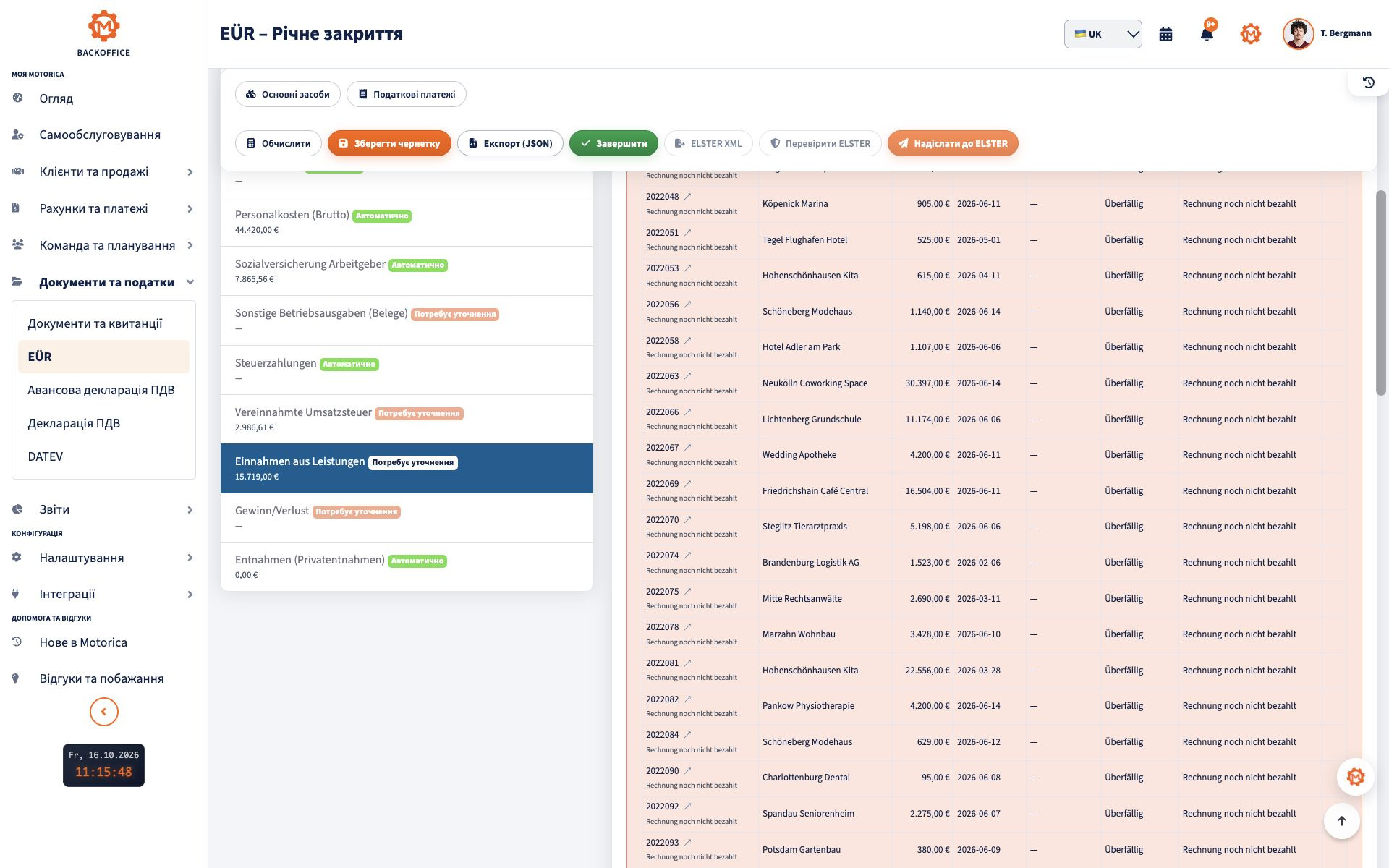This screenshot has height=868, width=1389.
Task: Expand Клієнти та продажі menu
Action: [103, 171]
